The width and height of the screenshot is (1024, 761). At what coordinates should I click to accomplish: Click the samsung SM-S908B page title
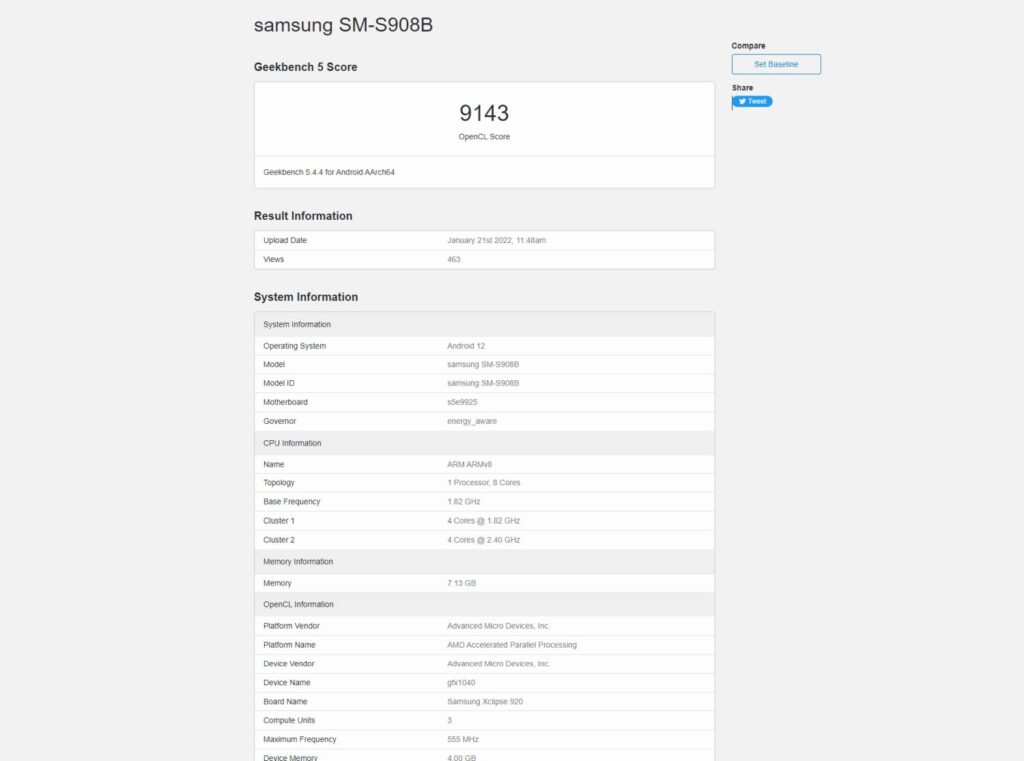point(342,24)
